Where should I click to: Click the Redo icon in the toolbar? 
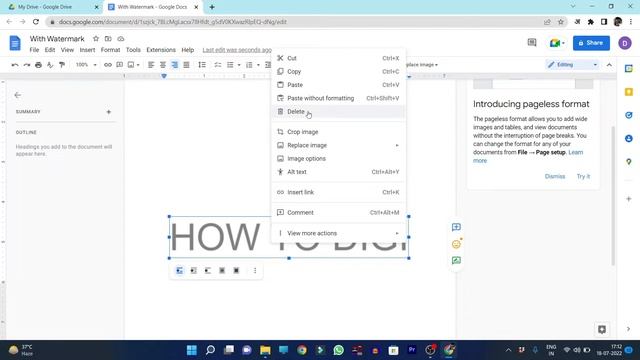[27, 65]
